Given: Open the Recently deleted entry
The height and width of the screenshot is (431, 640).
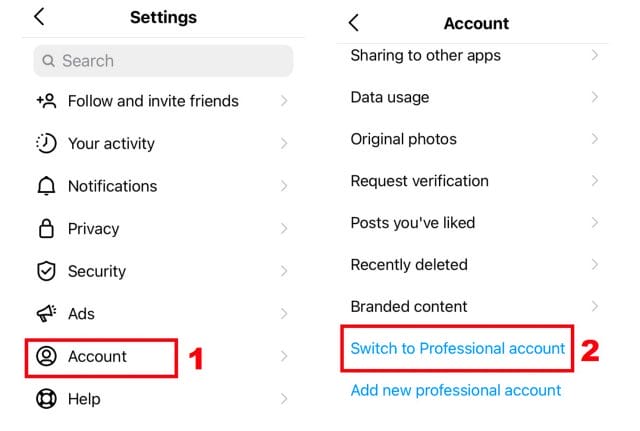Looking at the screenshot, I should click(473, 265).
